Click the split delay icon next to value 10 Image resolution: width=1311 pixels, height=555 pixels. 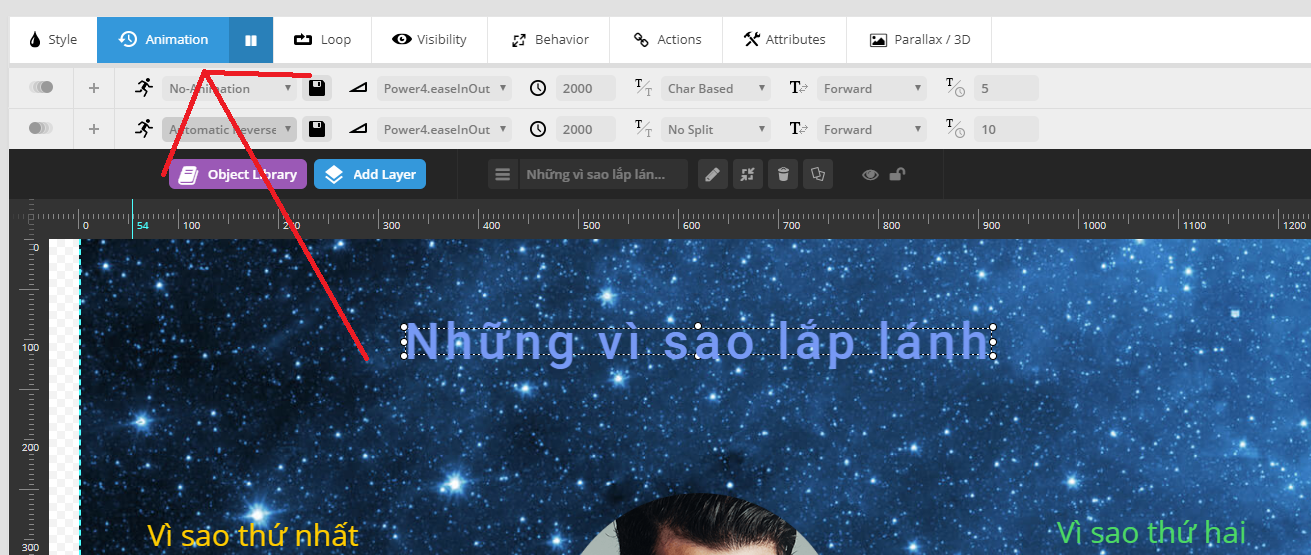(955, 129)
